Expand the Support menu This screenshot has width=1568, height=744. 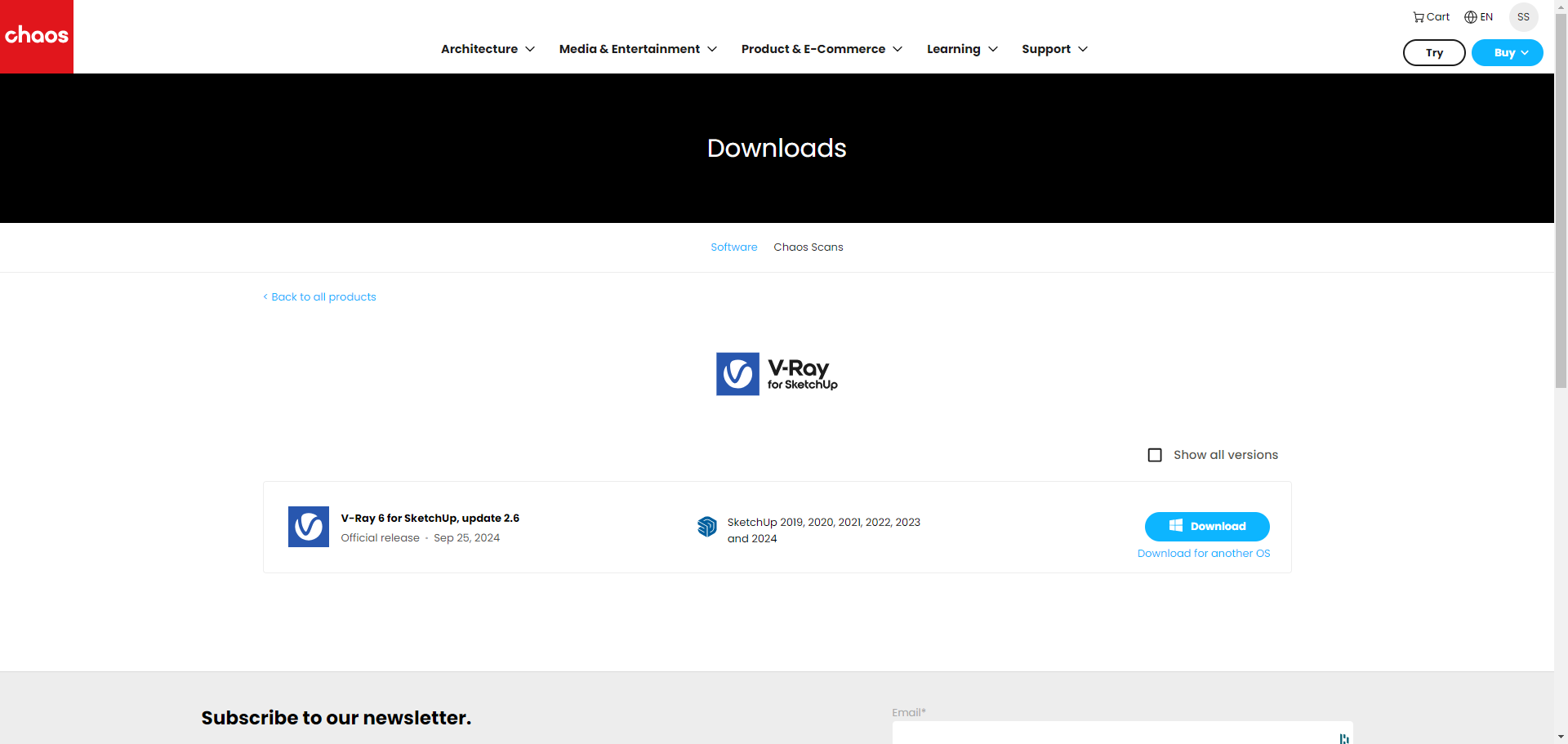tap(1054, 49)
